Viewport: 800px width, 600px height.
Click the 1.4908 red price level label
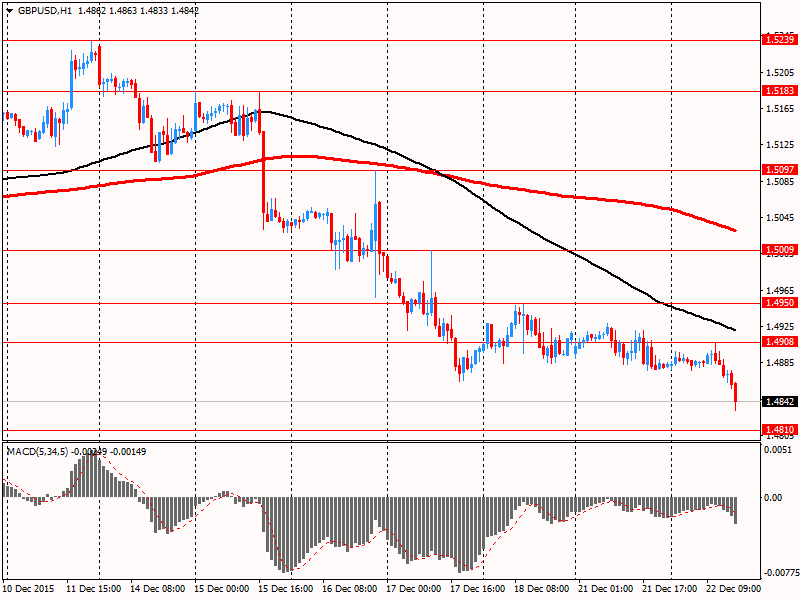[779, 341]
